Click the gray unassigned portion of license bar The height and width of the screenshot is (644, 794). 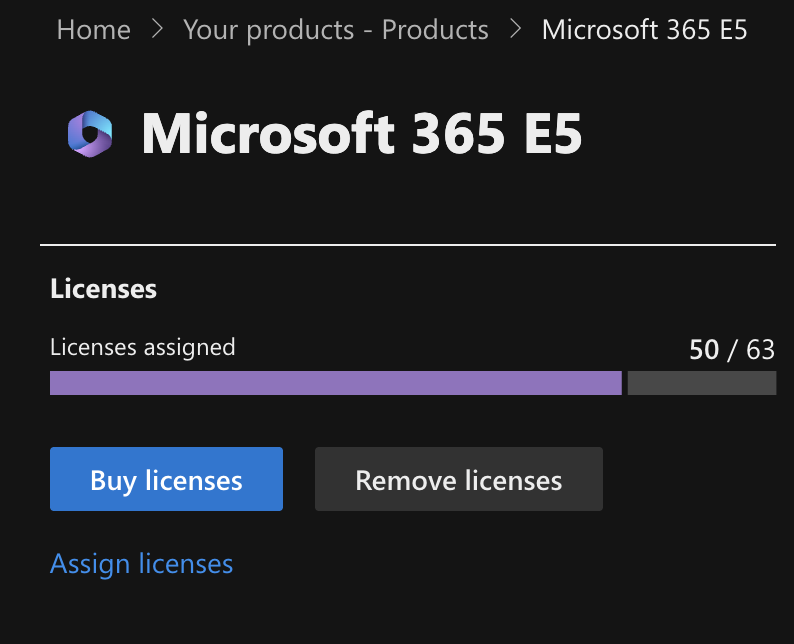[701, 383]
